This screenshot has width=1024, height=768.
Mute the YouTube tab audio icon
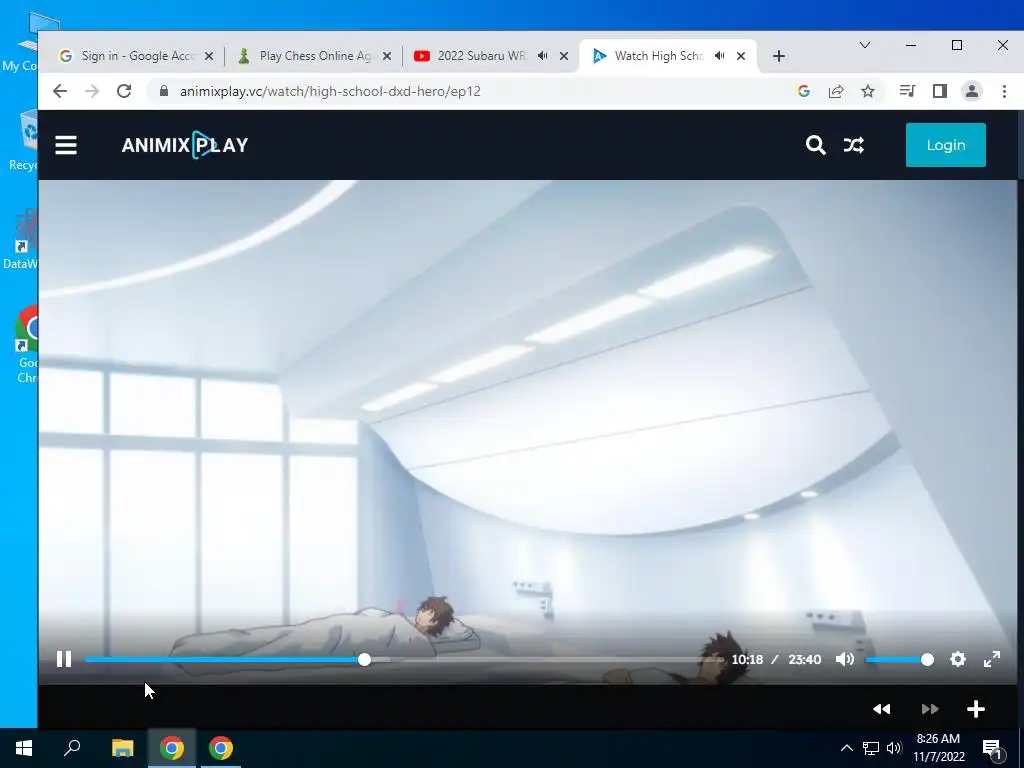(x=543, y=56)
